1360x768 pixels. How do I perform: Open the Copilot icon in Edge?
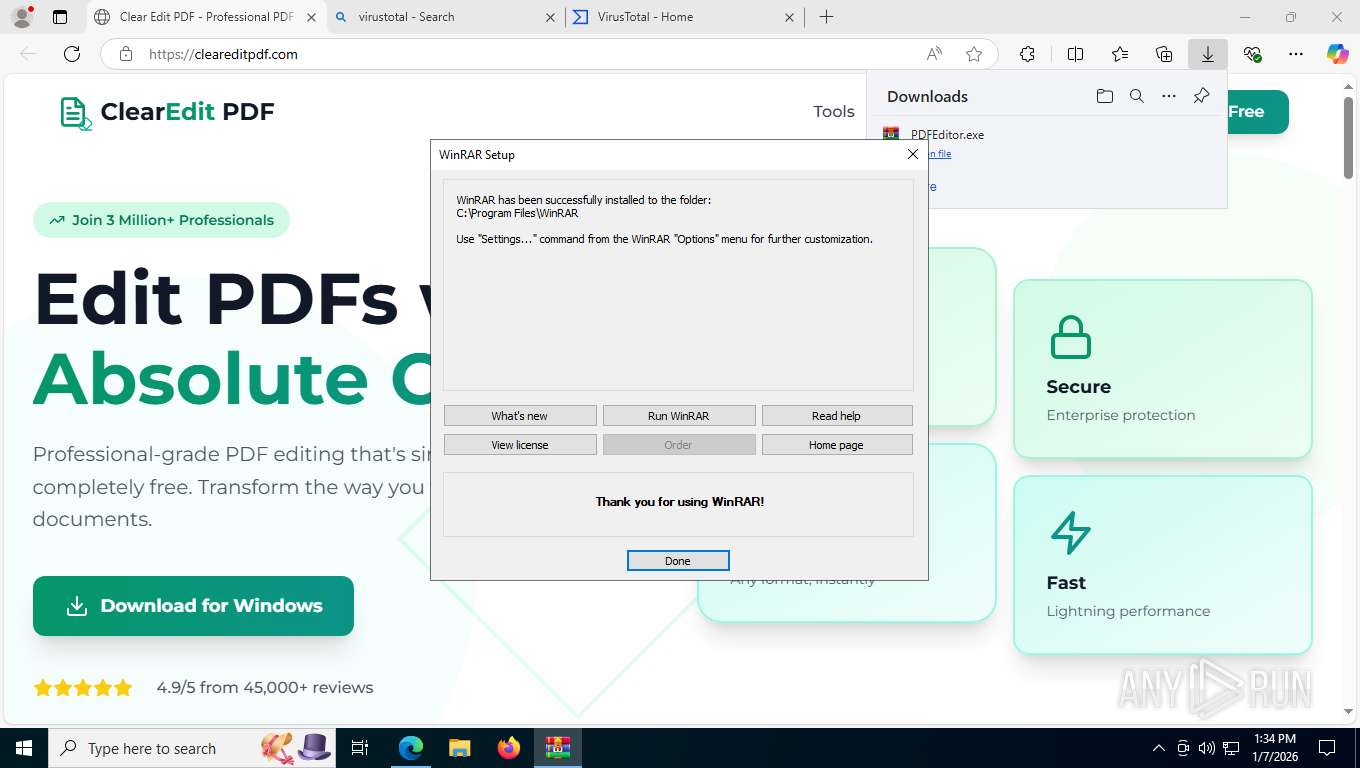(x=1338, y=54)
